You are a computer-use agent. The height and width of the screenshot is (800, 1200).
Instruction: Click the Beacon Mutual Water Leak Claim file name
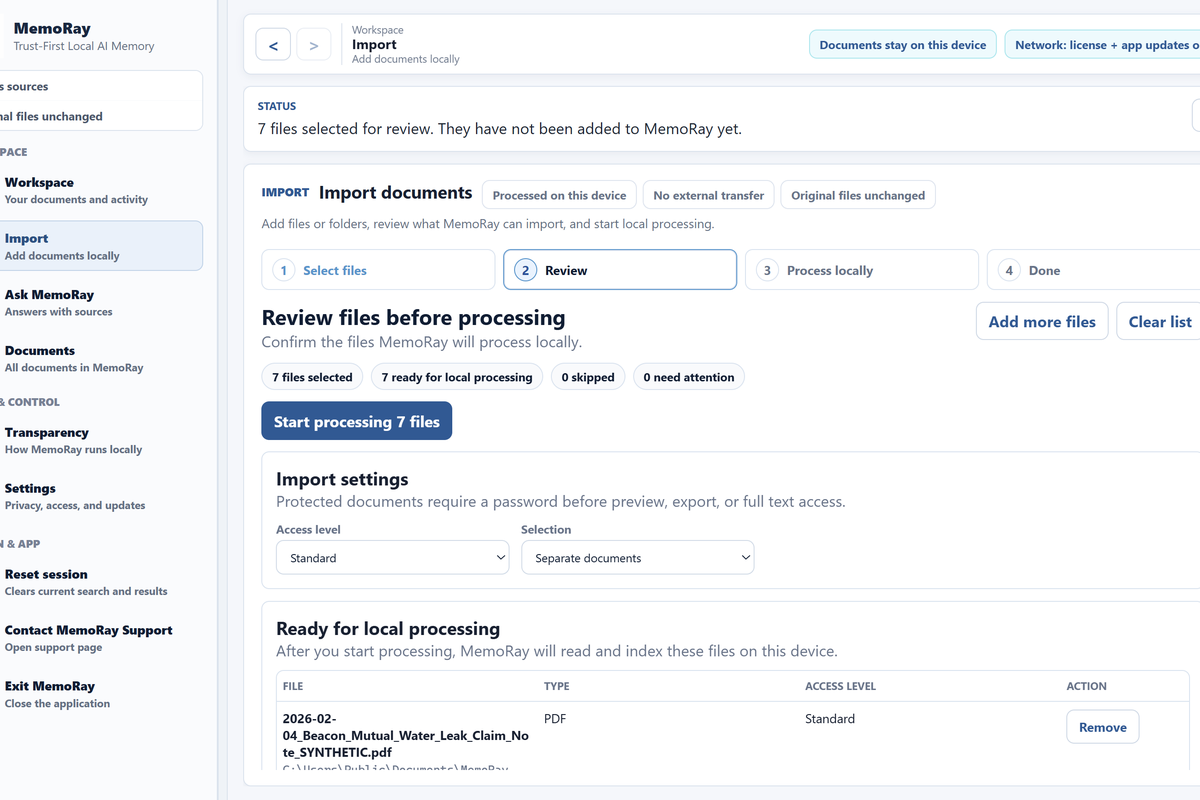406,735
